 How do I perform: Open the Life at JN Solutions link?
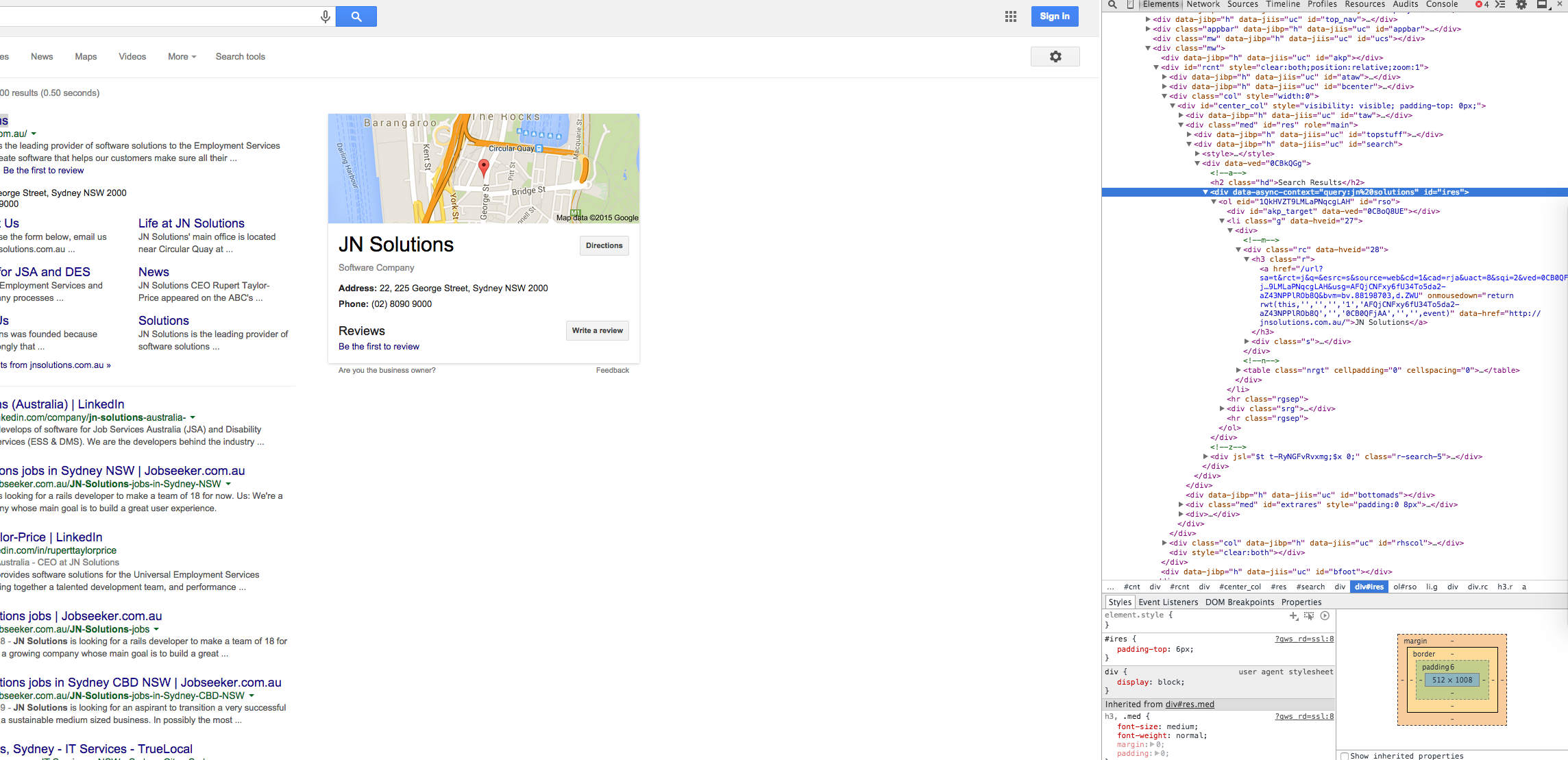pyautogui.click(x=191, y=223)
